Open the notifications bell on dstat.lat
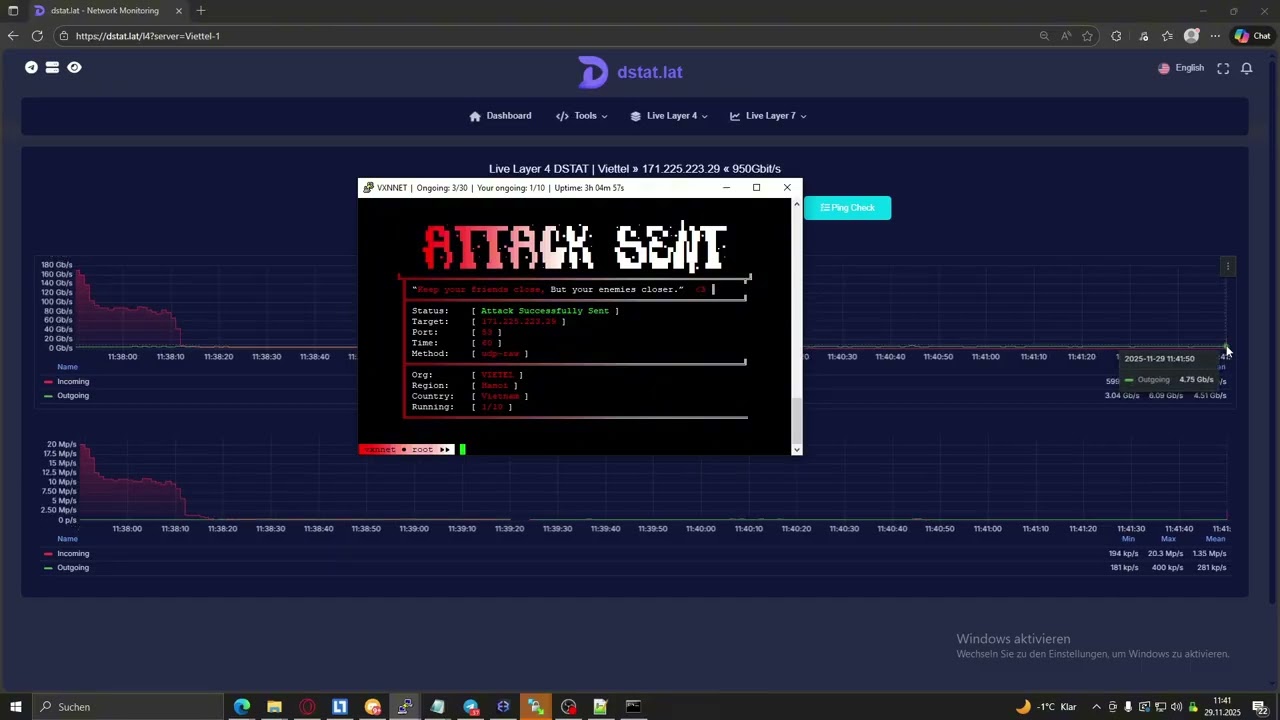The image size is (1280, 720). [x=1247, y=68]
